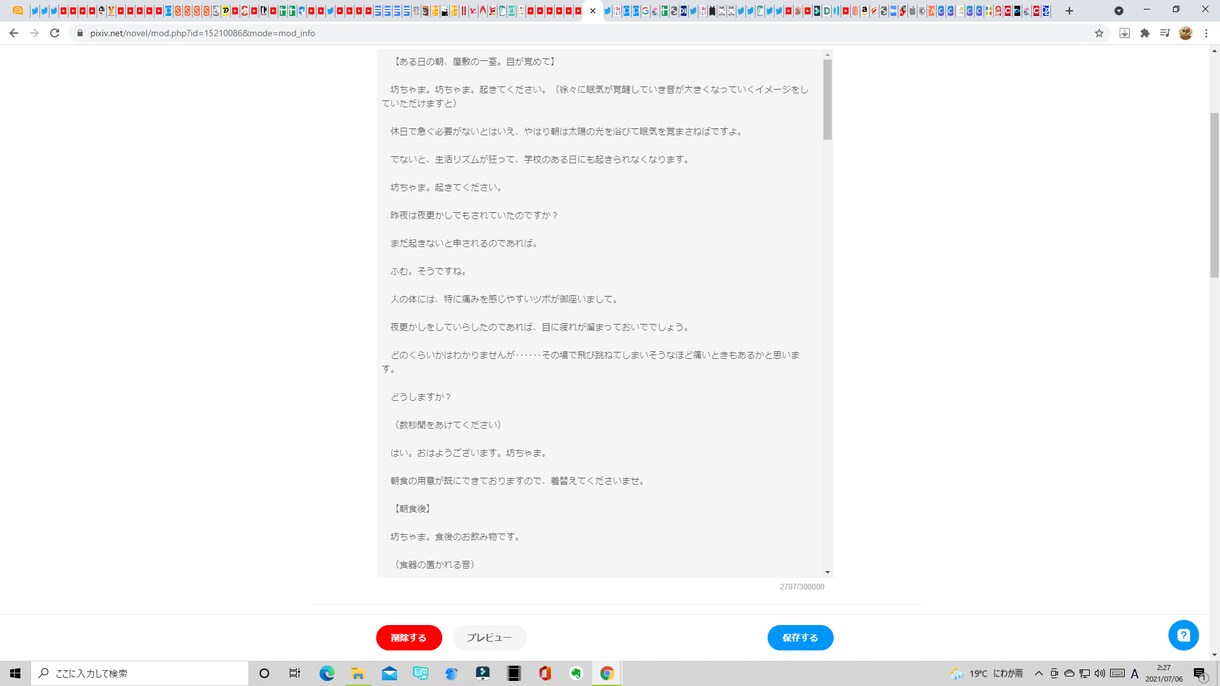Screen dimensions: 1220x686
Task: Open the プレビュー preview button
Action: pos(489,638)
